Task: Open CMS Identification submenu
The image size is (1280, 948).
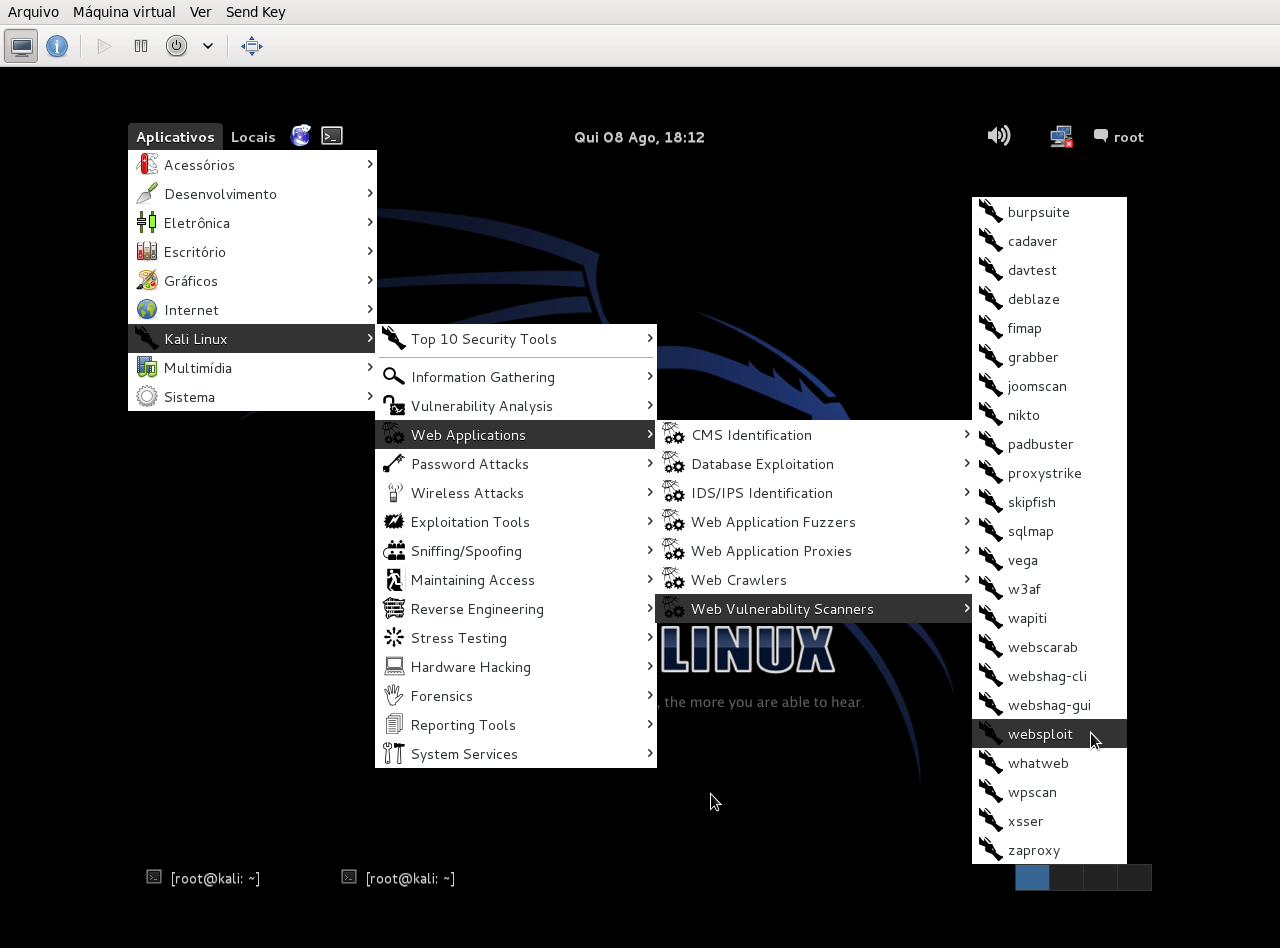Action: (814, 435)
